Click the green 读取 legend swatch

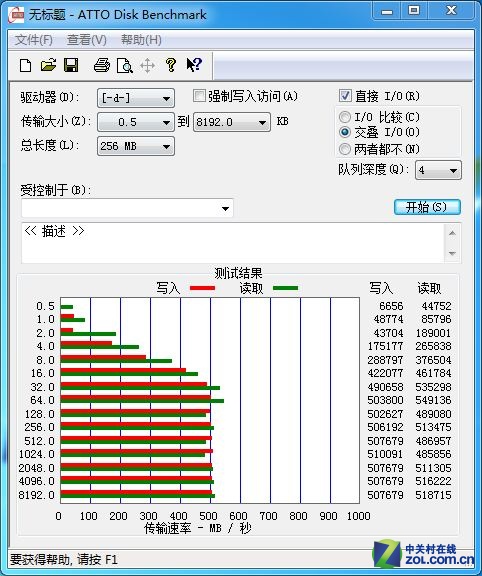pyautogui.click(x=285, y=288)
